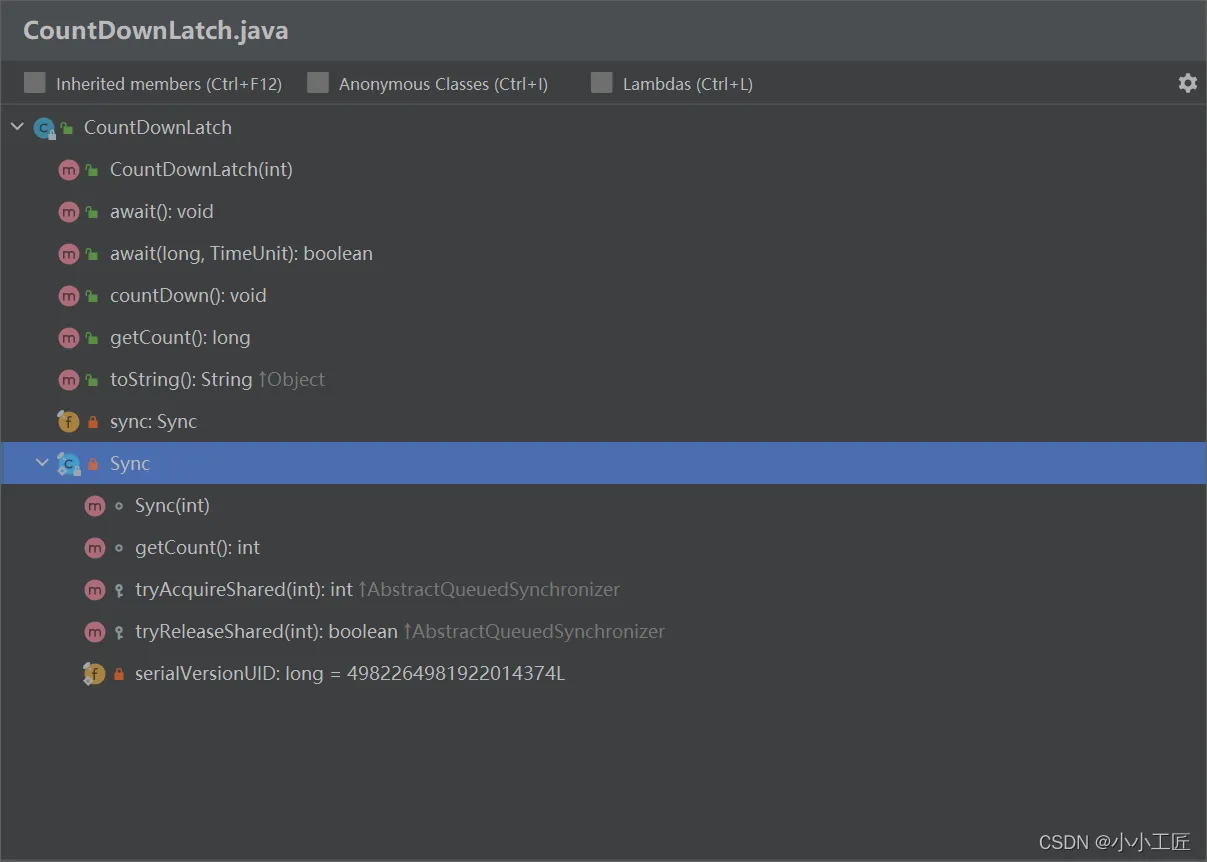This screenshot has width=1207, height=862.
Task: Toggle the Anonymous Classes checkbox
Action: click(x=318, y=83)
